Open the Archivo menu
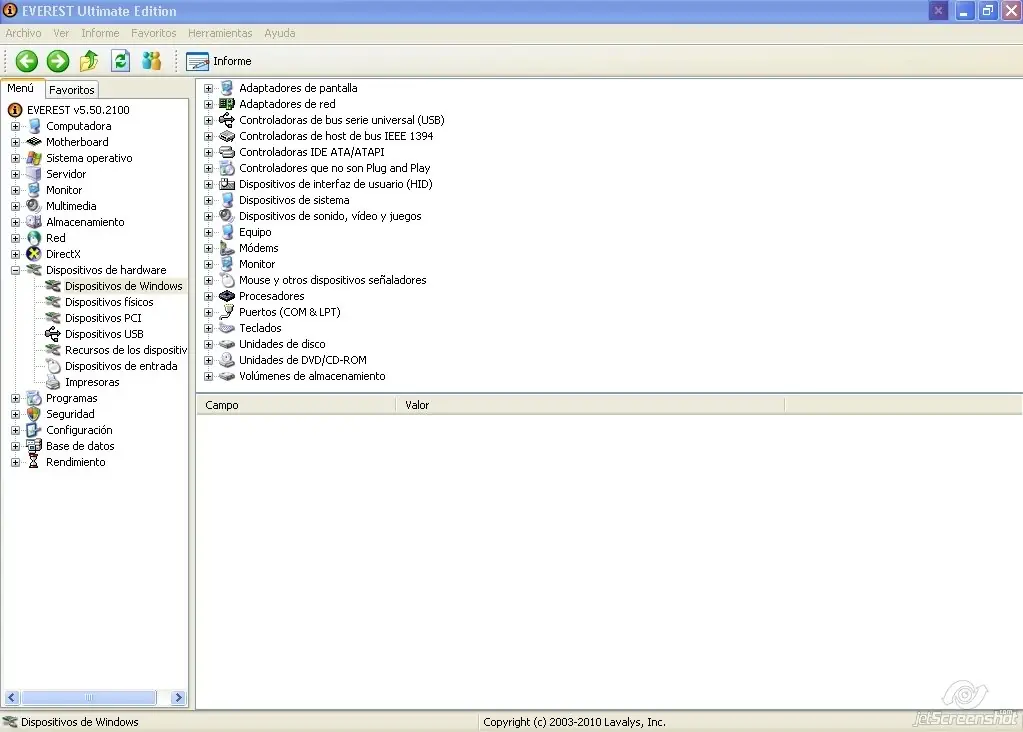Viewport: 1023px width, 732px height. [x=23, y=33]
